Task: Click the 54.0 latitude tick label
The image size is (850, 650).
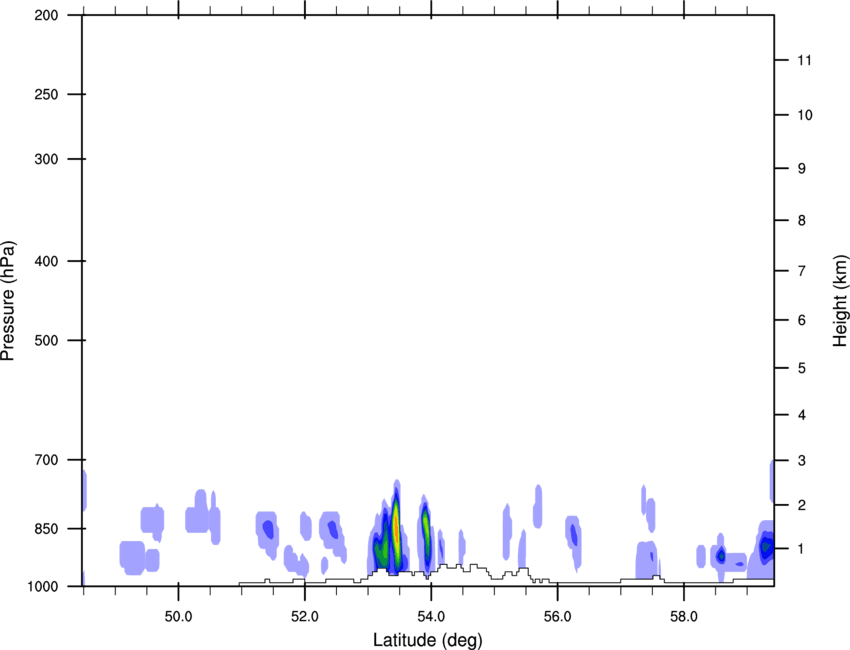Action: click(432, 617)
